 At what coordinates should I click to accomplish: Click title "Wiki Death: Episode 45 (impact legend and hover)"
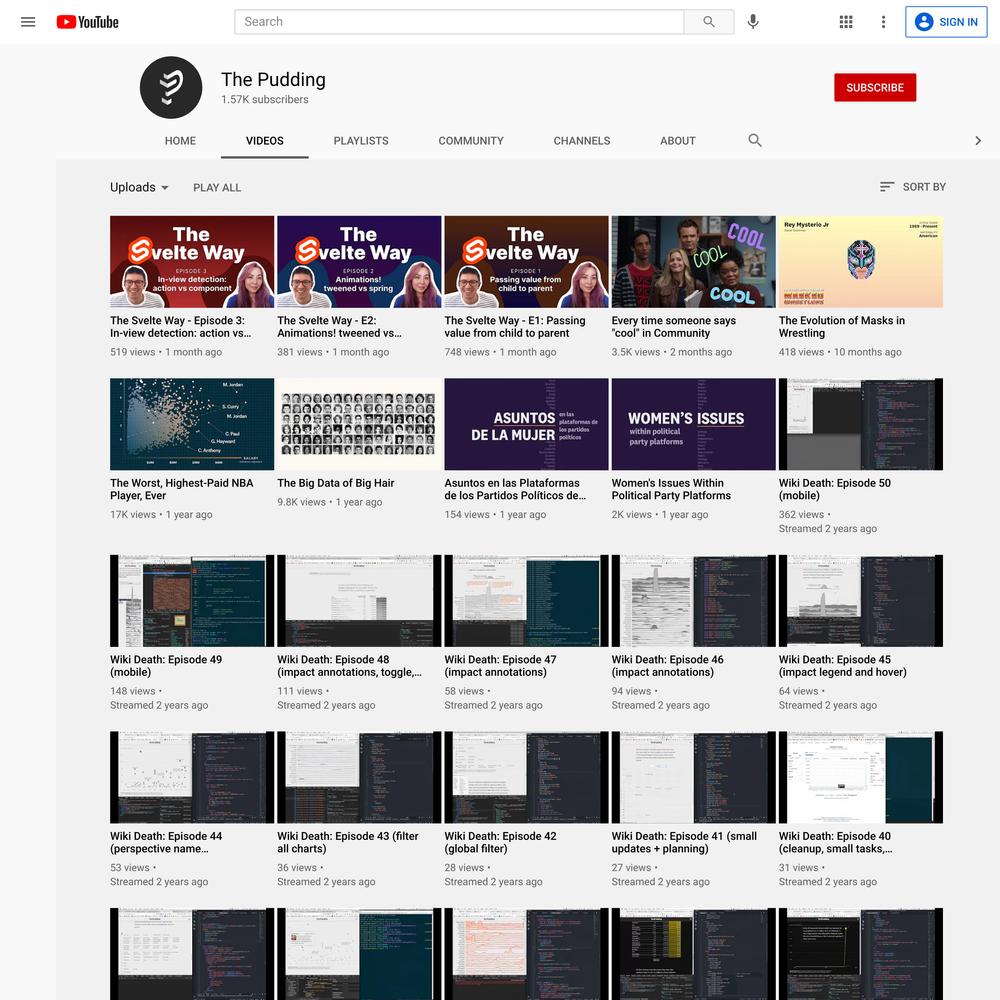pos(842,666)
